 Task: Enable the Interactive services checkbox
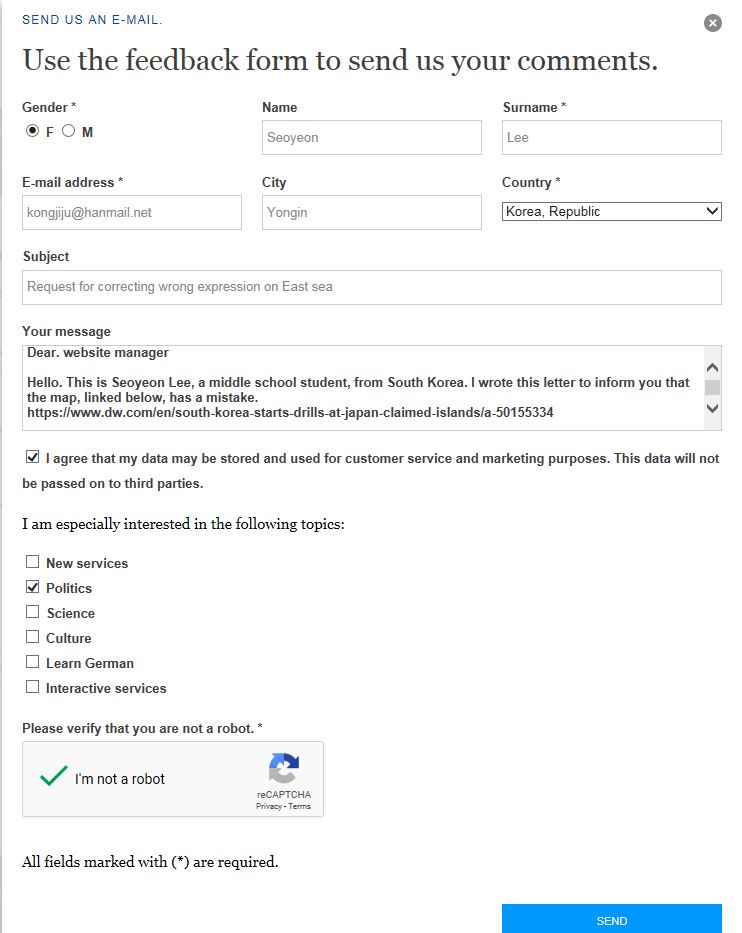tap(33, 687)
